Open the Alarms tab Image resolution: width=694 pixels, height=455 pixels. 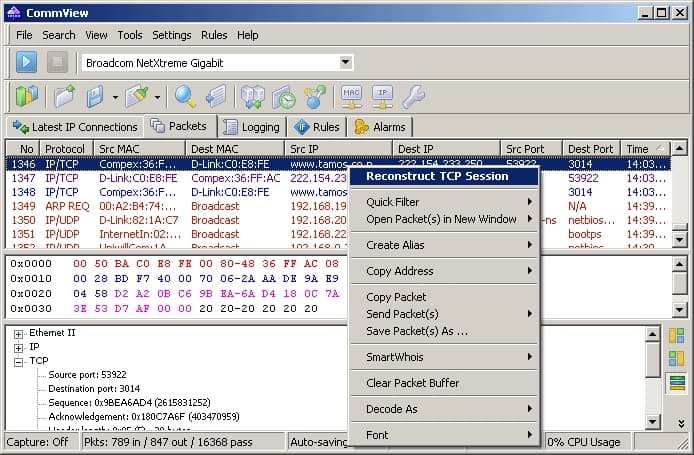pos(380,127)
